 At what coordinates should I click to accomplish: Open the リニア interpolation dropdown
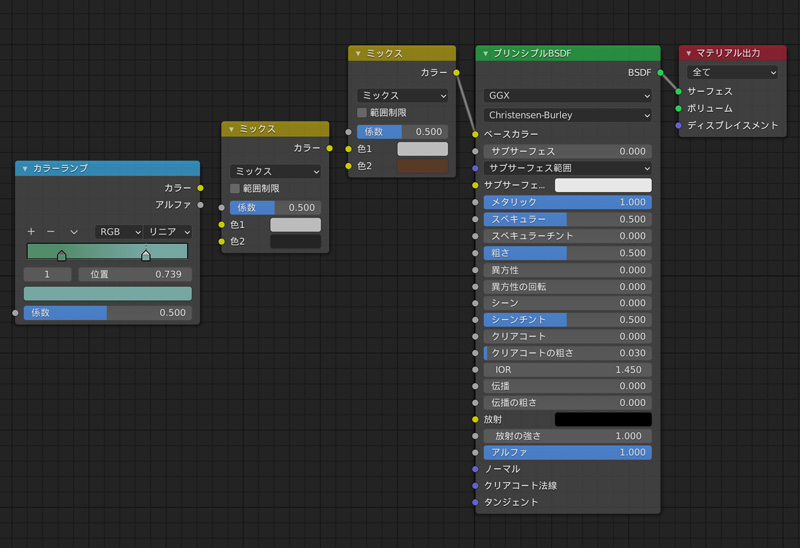[x=167, y=232]
